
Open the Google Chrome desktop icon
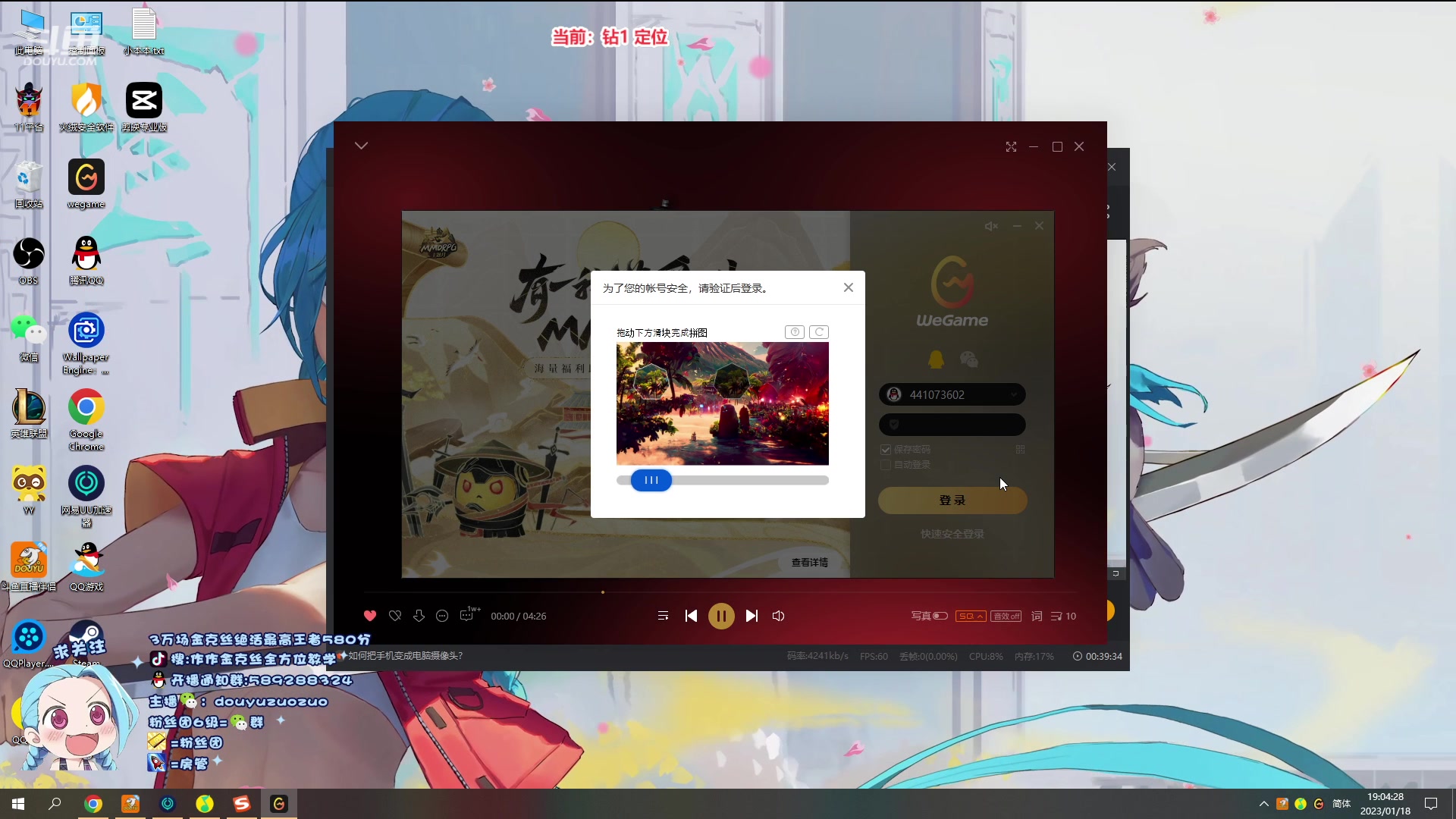(86, 419)
